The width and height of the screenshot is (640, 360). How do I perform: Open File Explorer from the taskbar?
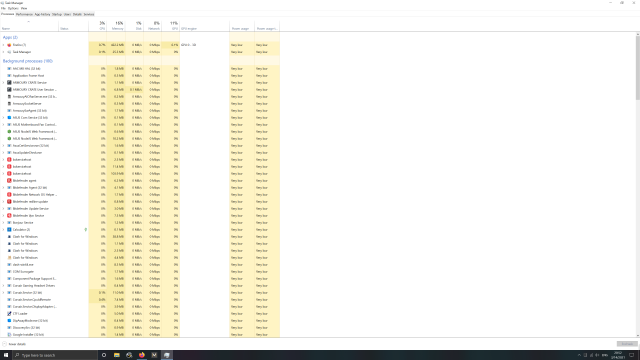(x=117, y=355)
